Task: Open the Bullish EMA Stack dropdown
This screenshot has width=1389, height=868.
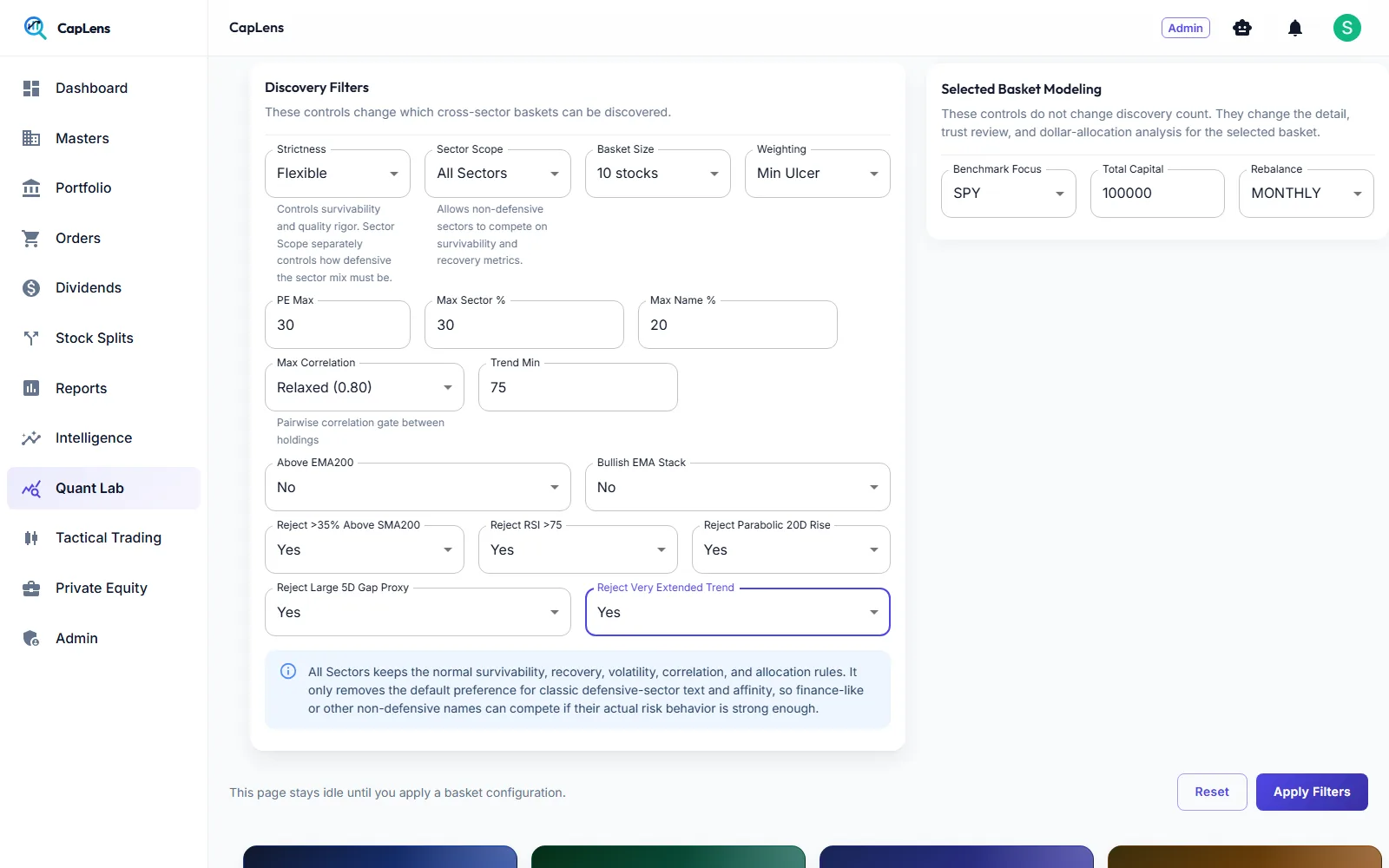Action: tap(737, 487)
